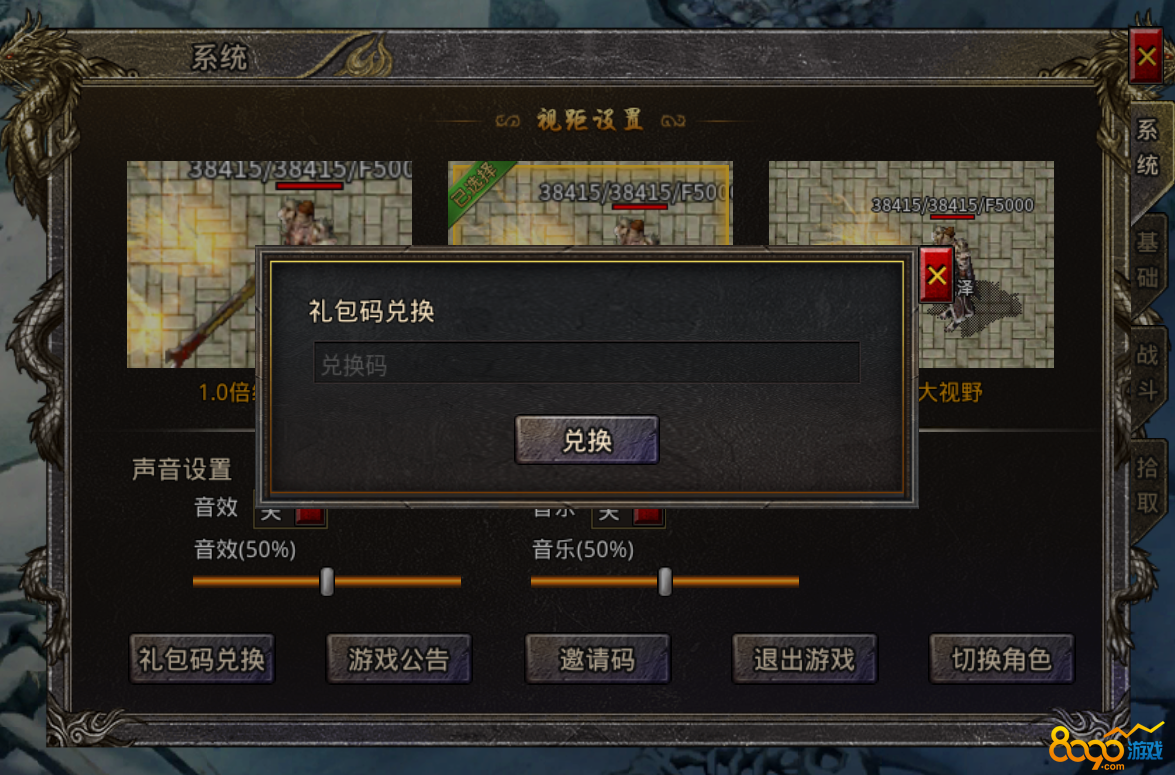
Task: Select the middle 已选择 view thumbnail
Action: tap(590, 203)
